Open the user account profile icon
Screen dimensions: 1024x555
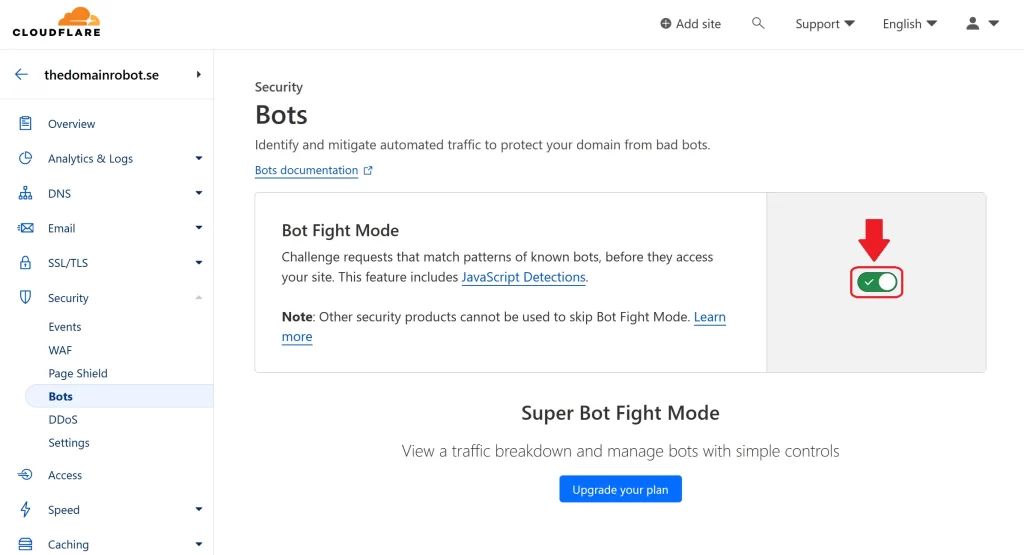click(x=973, y=23)
